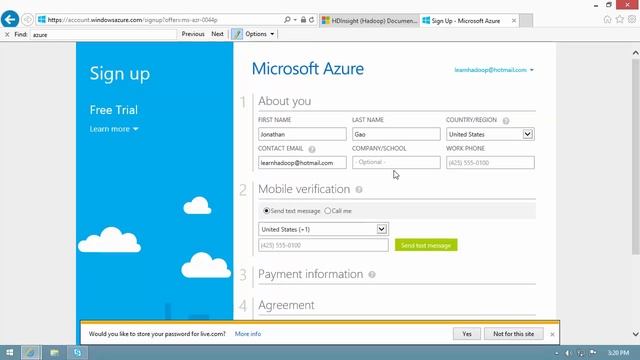Click the Agreement section heading

click(x=286, y=305)
